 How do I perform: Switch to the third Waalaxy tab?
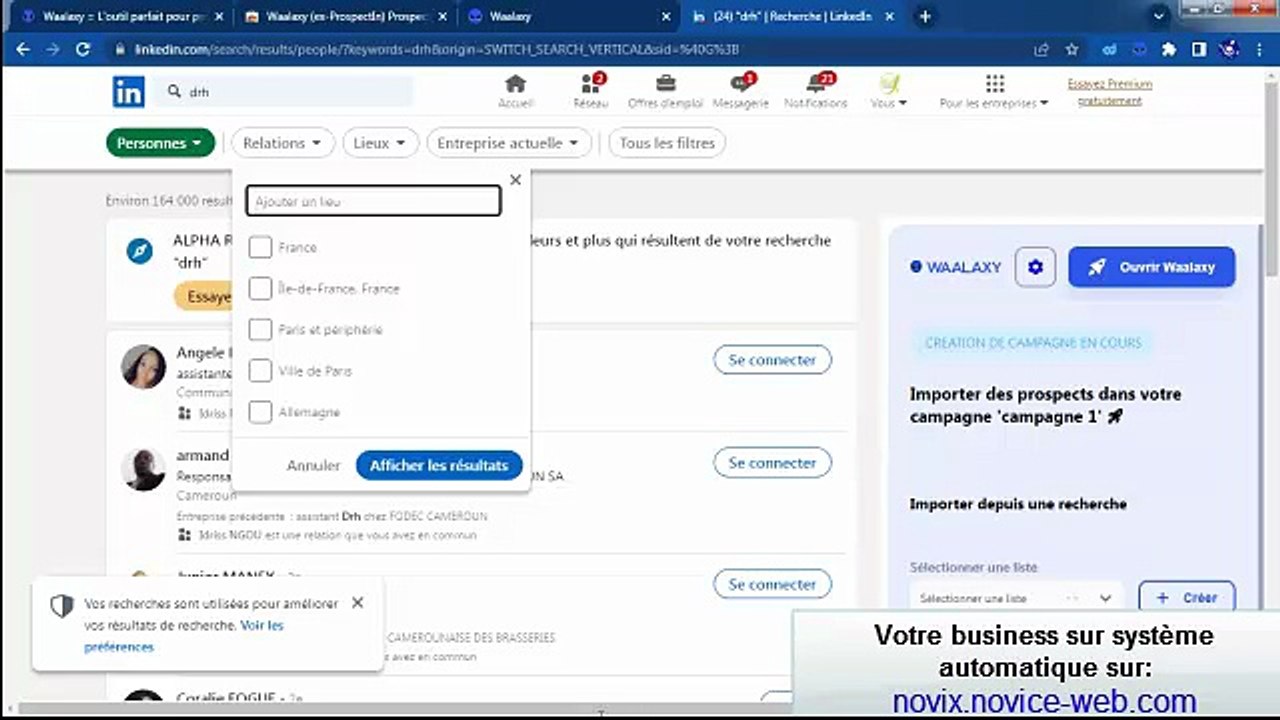pos(570,17)
